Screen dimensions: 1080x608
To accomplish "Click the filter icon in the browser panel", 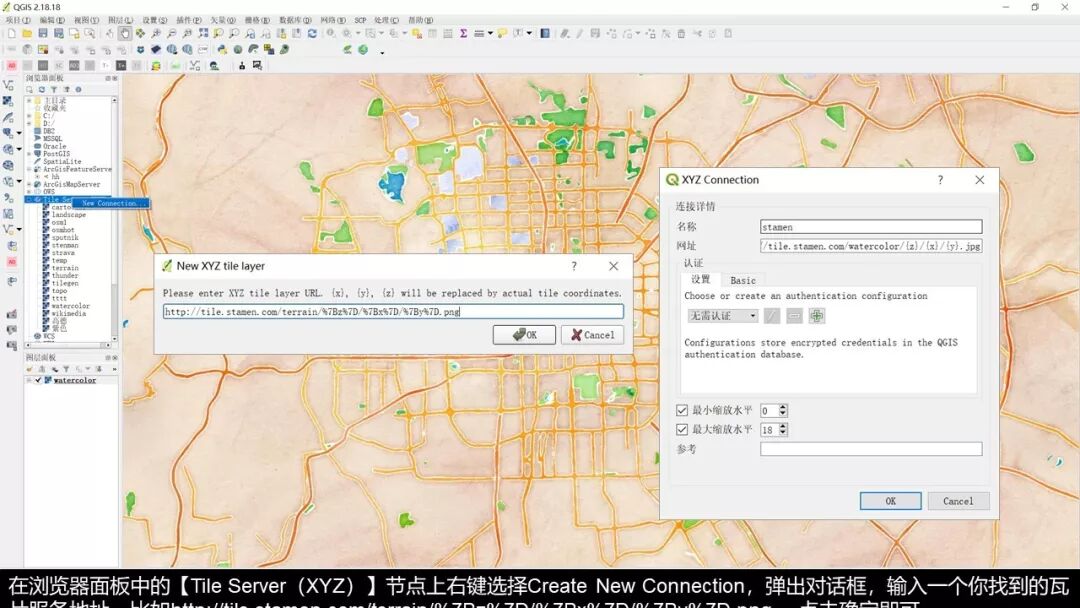I will tap(54, 90).
